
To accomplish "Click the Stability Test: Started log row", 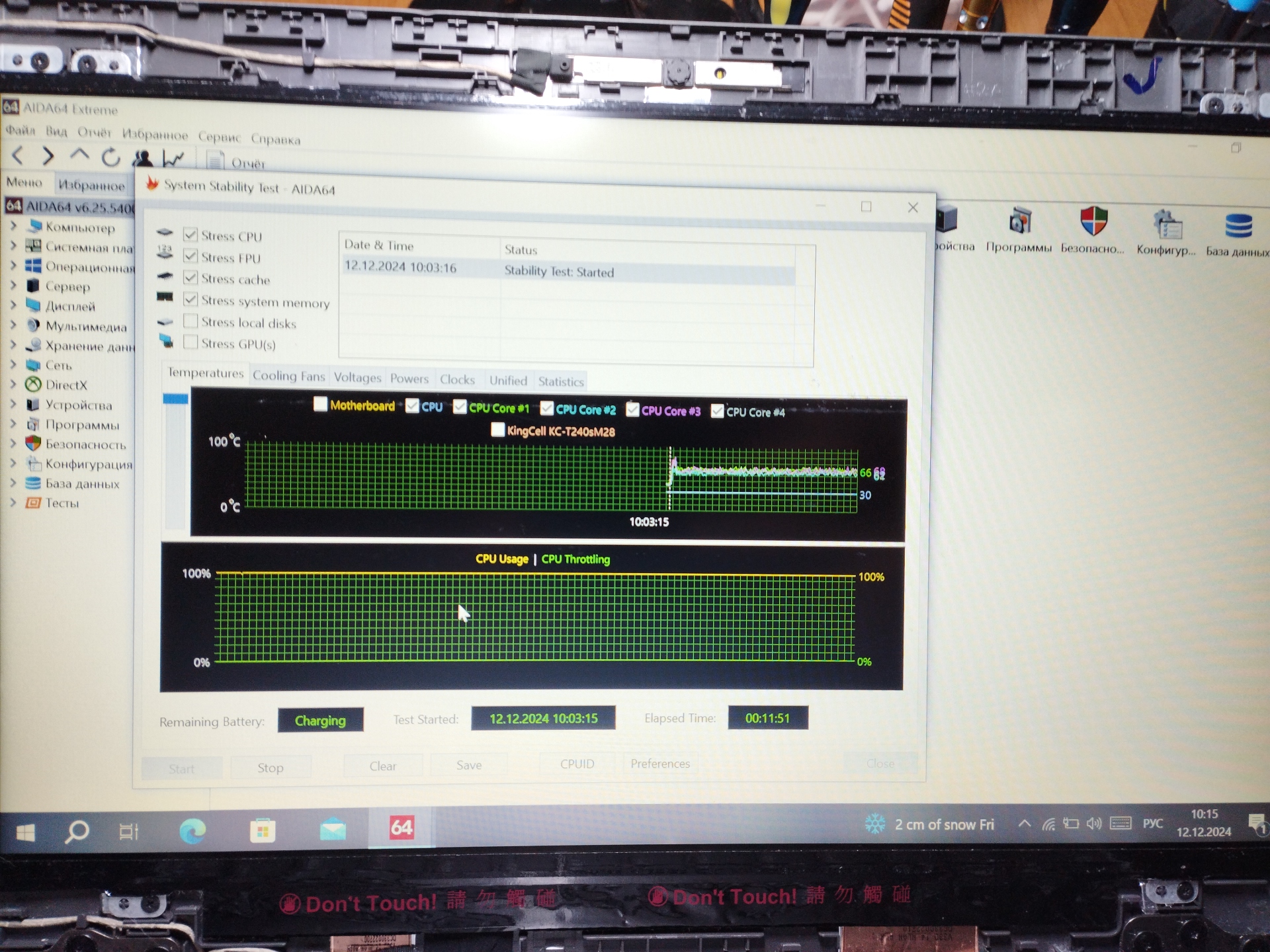I will point(568,271).
